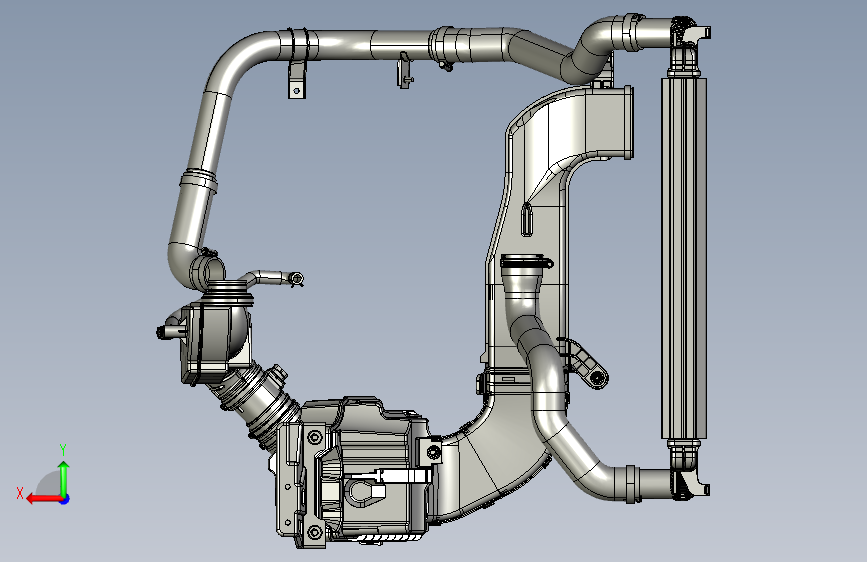The image size is (867, 562).
Task: Select the hanging mounting bracket under the top pipe
Action: click(x=296, y=80)
